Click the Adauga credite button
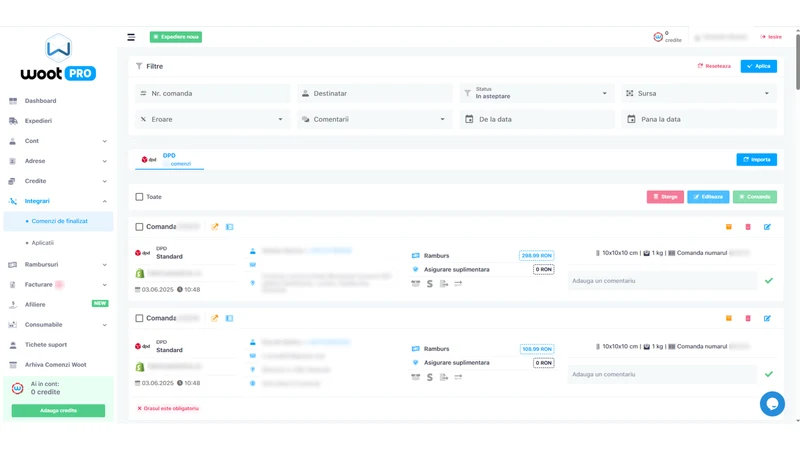Screen dimensions: 800x450 tap(58, 410)
